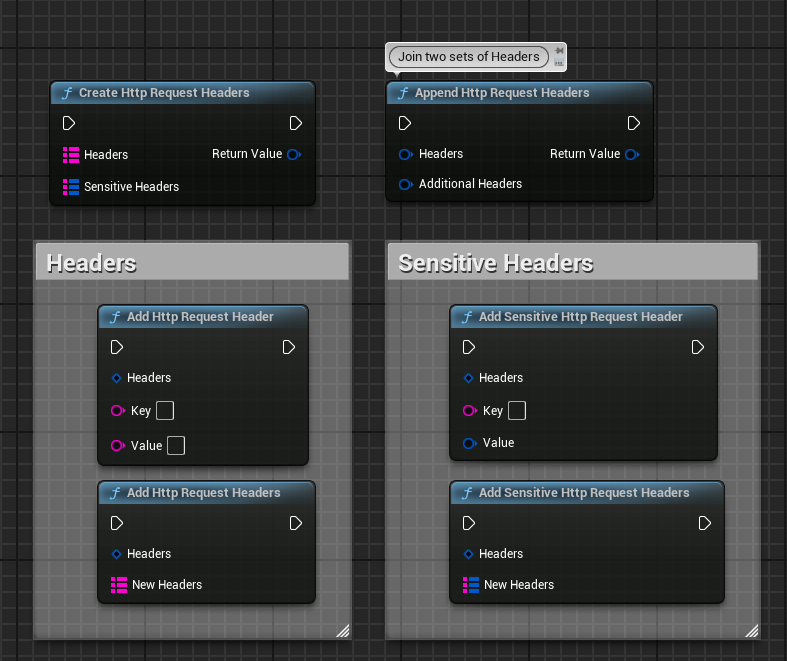
Task: Click the Create Http Request Headers input execution pin
Action: point(69,123)
